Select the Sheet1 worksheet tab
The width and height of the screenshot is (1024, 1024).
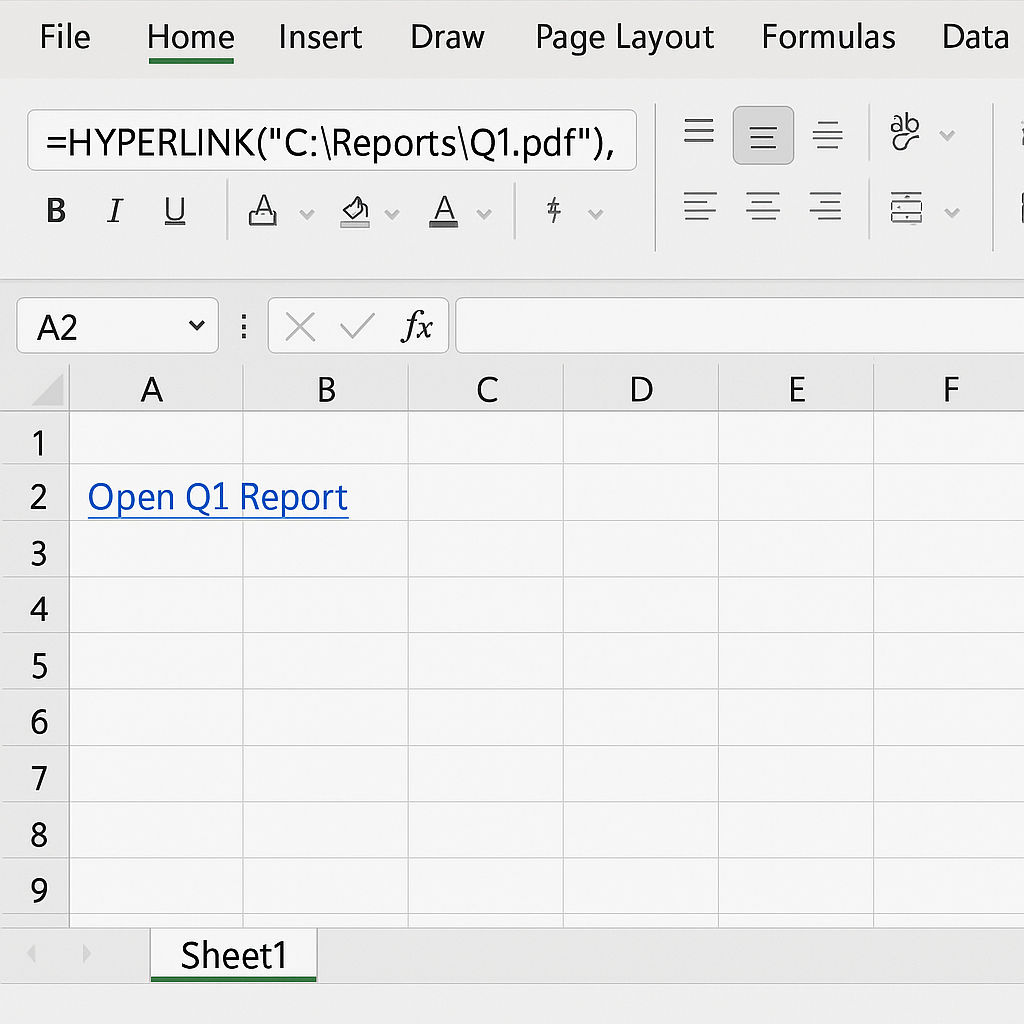coord(234,955)
